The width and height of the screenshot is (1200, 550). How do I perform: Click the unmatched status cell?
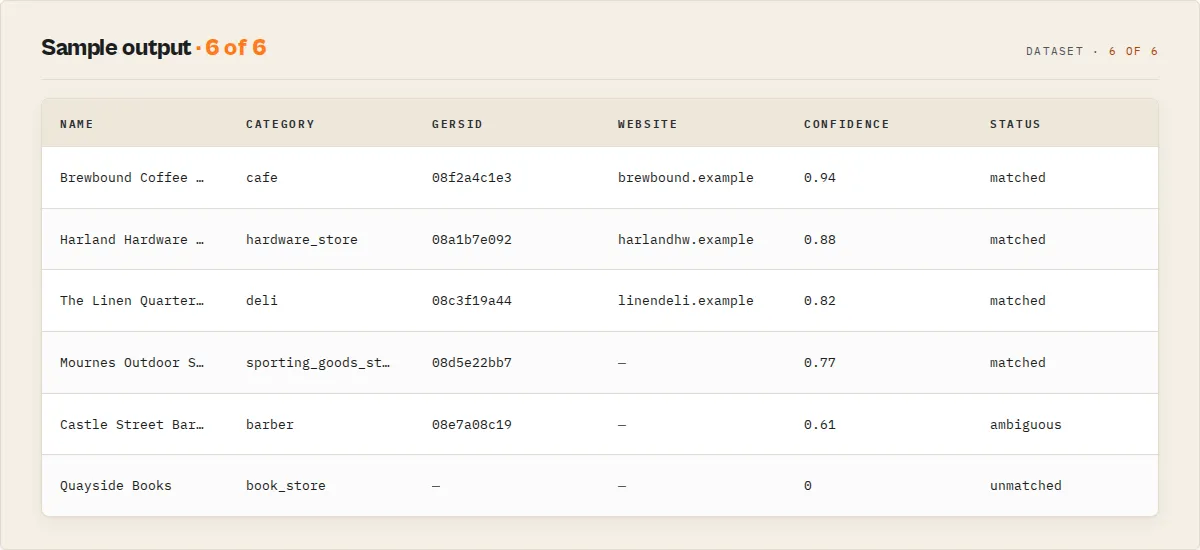pyautogui.click(x=1026, y=486)
